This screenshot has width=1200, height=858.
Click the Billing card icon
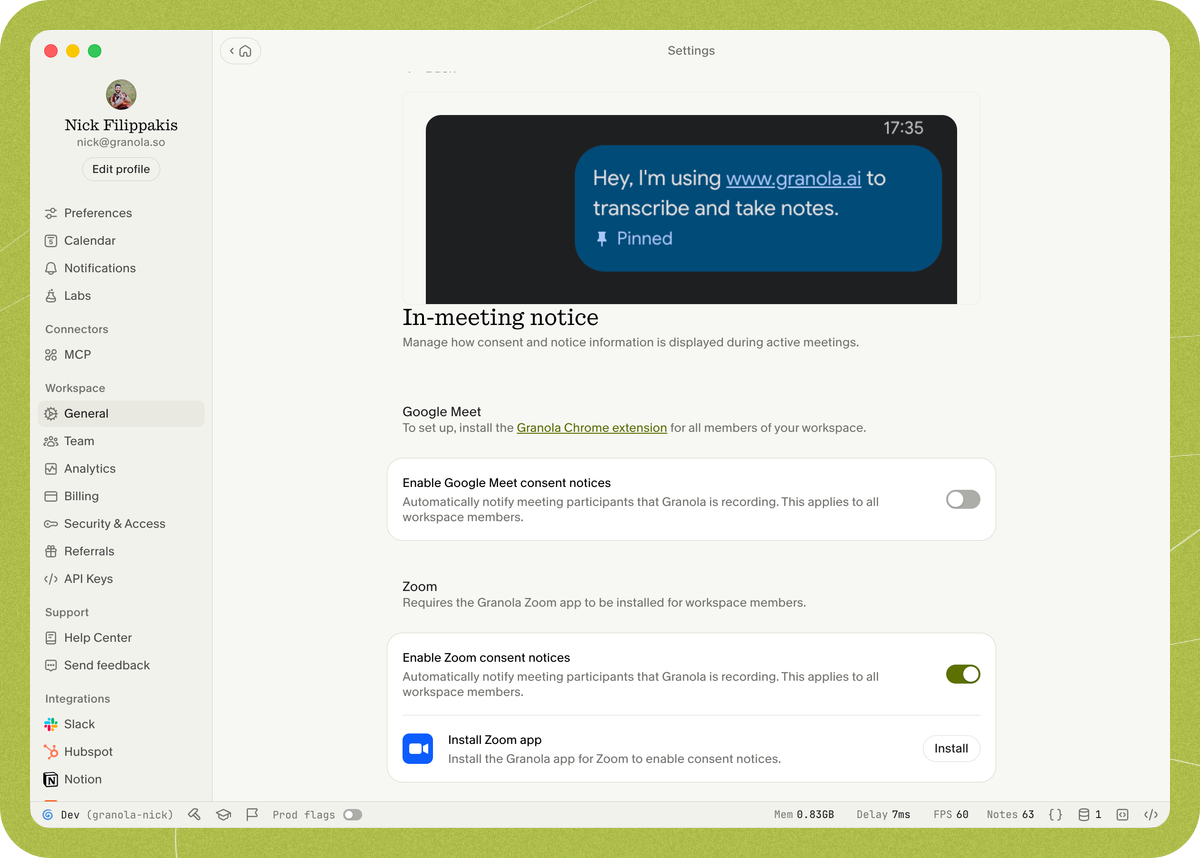coord(51,496)
